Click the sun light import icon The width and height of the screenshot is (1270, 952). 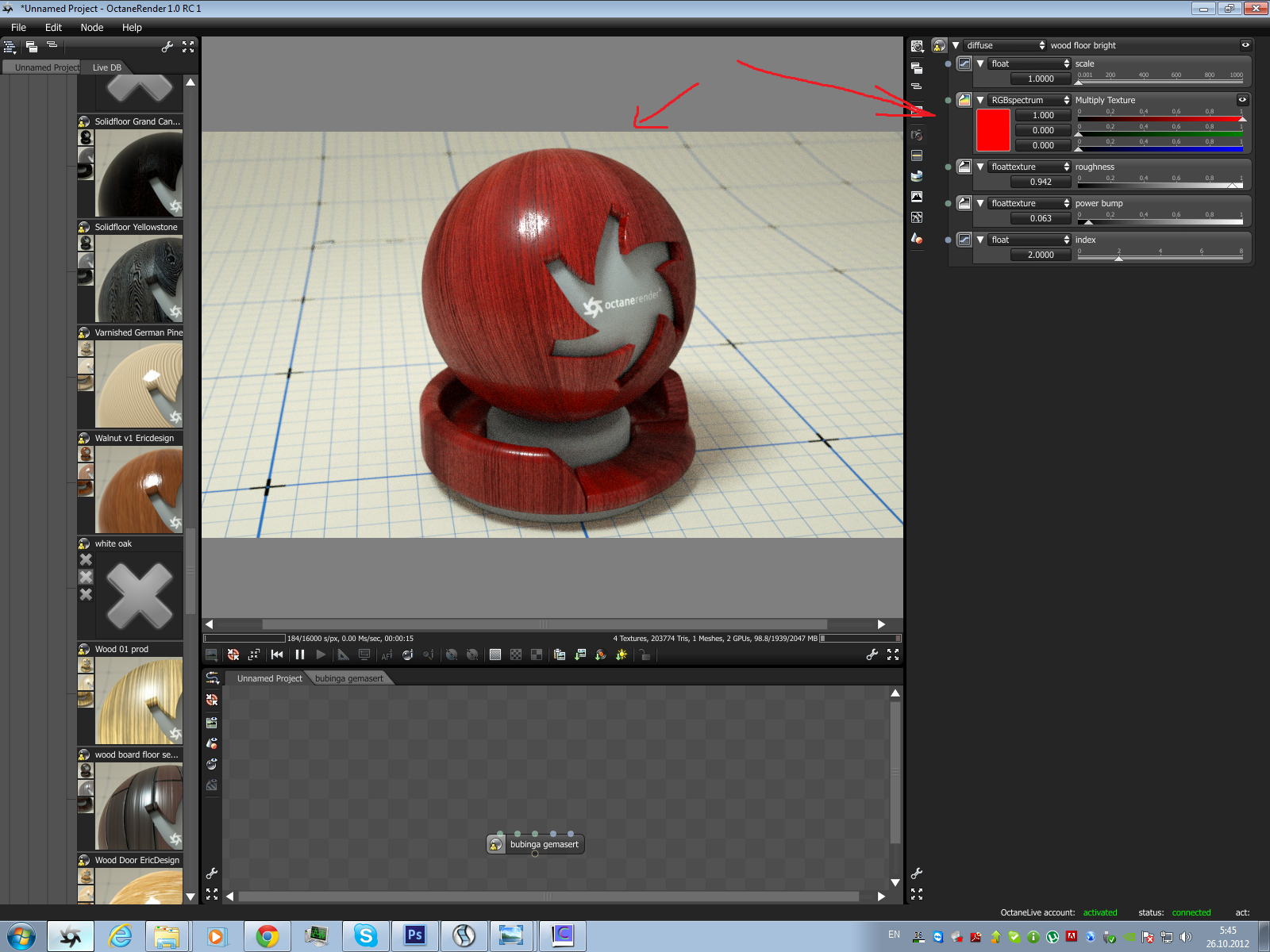(622, 654)
